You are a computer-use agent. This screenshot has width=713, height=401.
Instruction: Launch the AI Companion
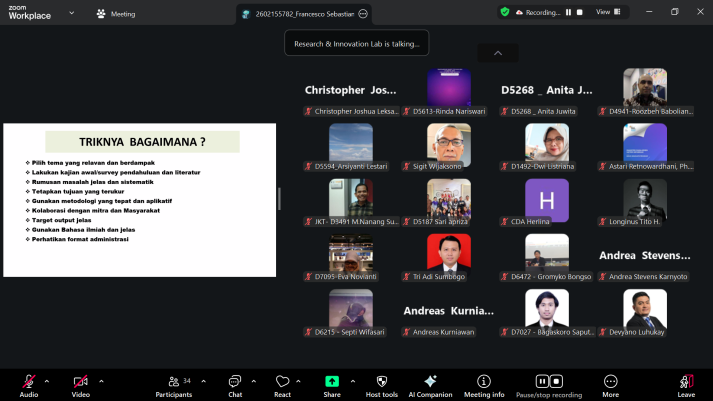pos(430,382)
